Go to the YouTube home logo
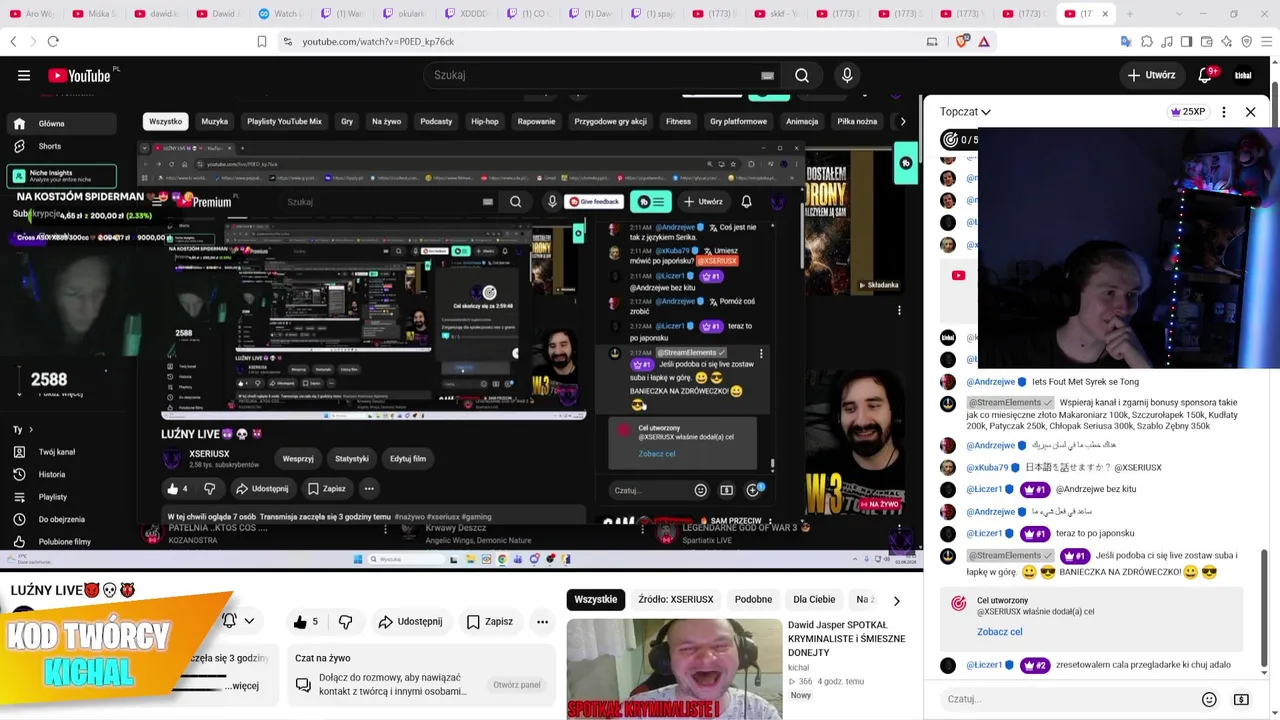Screen dimensions: 1280x720 click(x=79, y=75)
